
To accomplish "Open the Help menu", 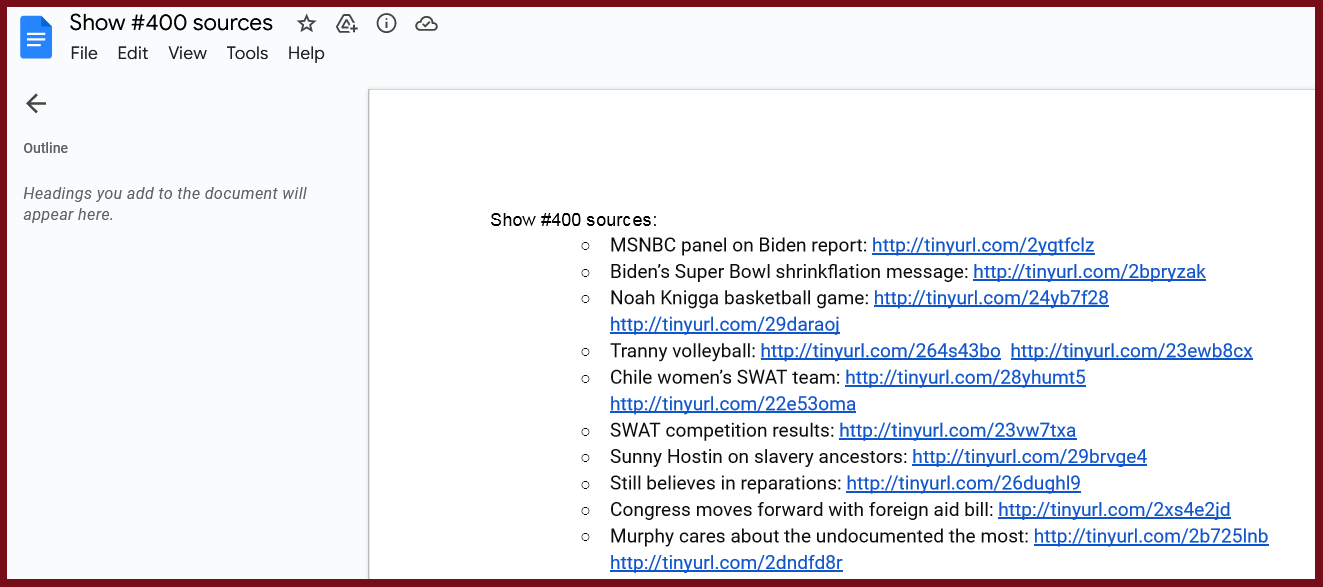I will point(306,53).
